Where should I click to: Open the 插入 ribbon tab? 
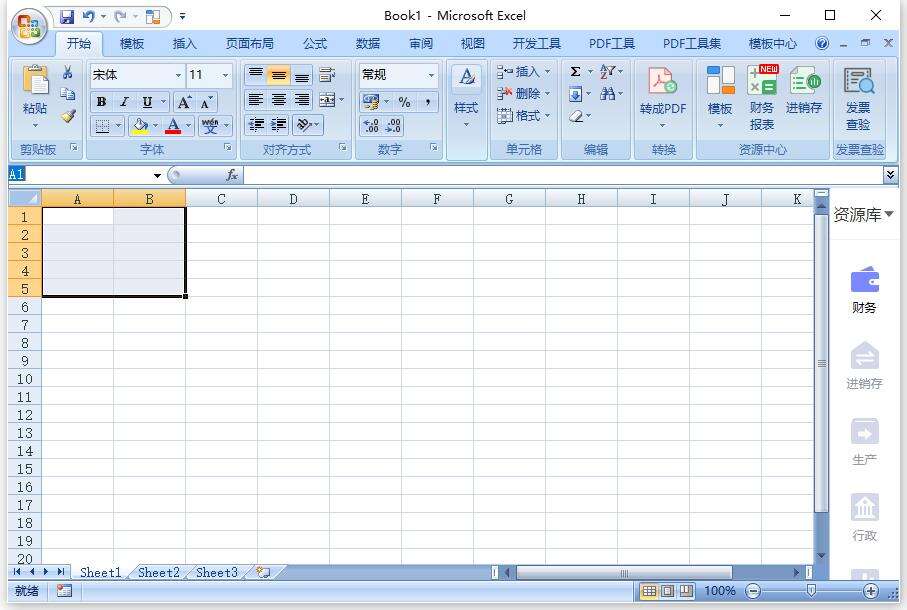185,43
